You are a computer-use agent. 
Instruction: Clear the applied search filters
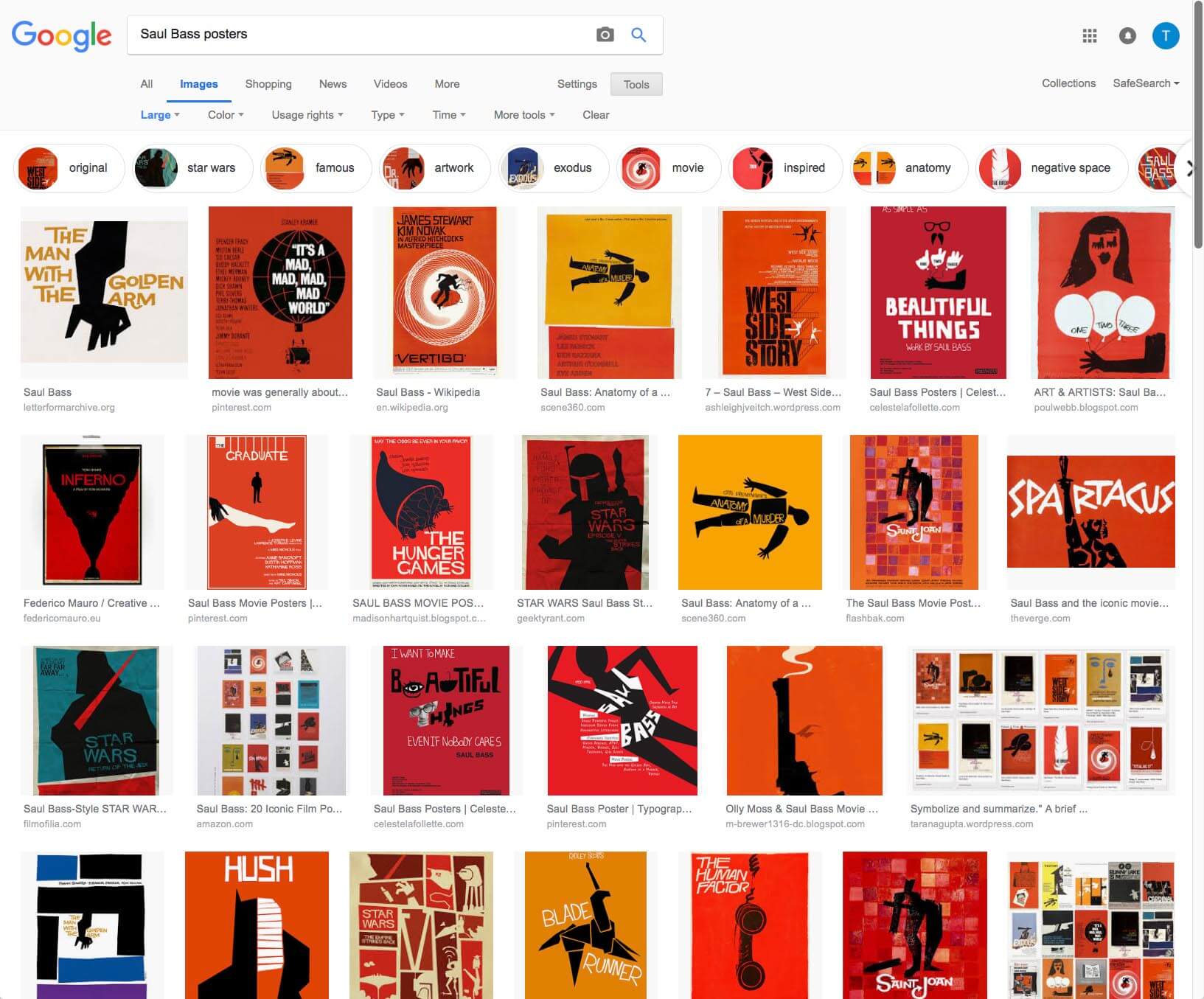pyautogui.click(x=596, y=115)
